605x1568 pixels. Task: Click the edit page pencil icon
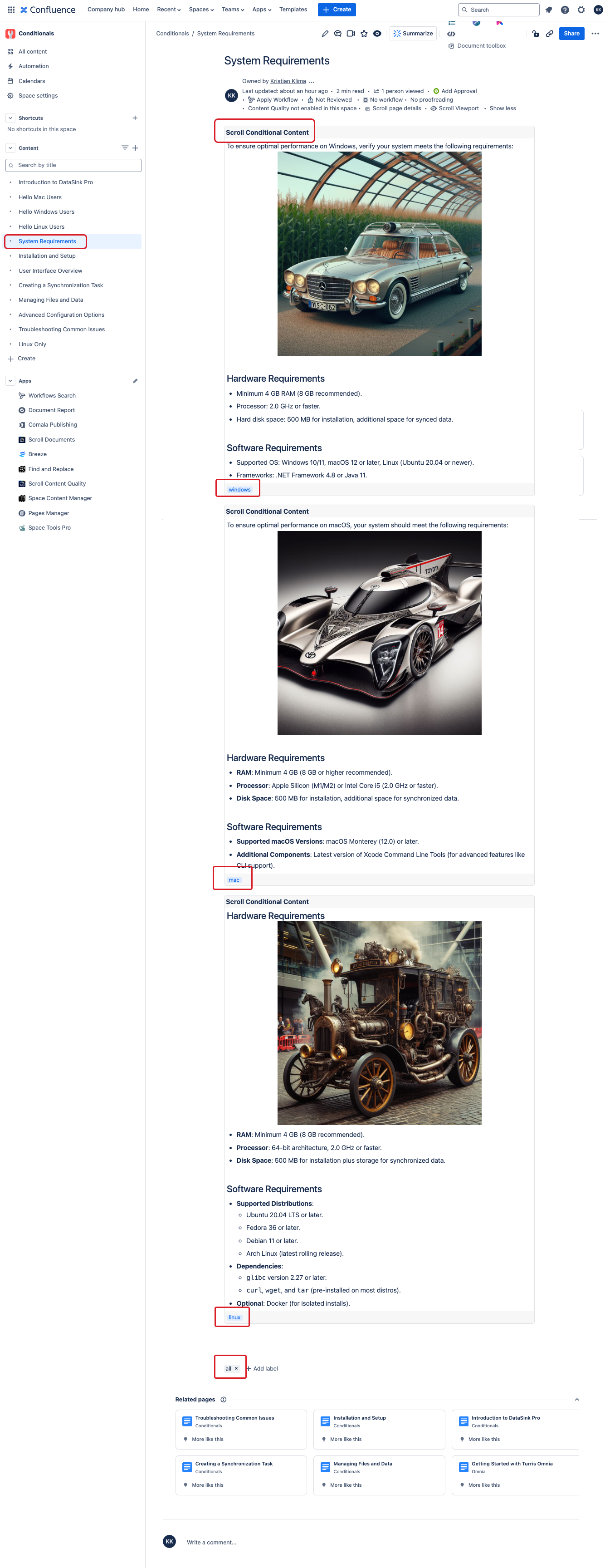[325, 34]
